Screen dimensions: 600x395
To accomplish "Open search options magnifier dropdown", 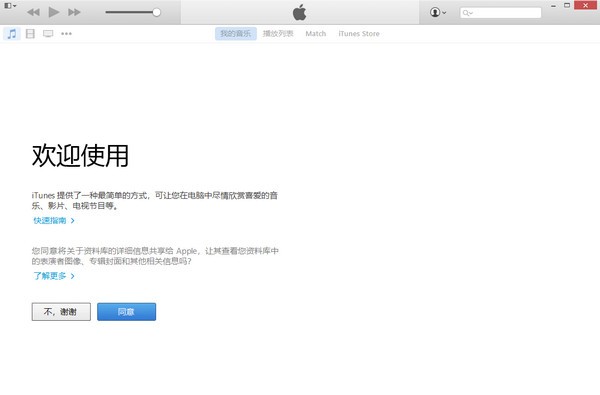I will [x=468, y=13].
